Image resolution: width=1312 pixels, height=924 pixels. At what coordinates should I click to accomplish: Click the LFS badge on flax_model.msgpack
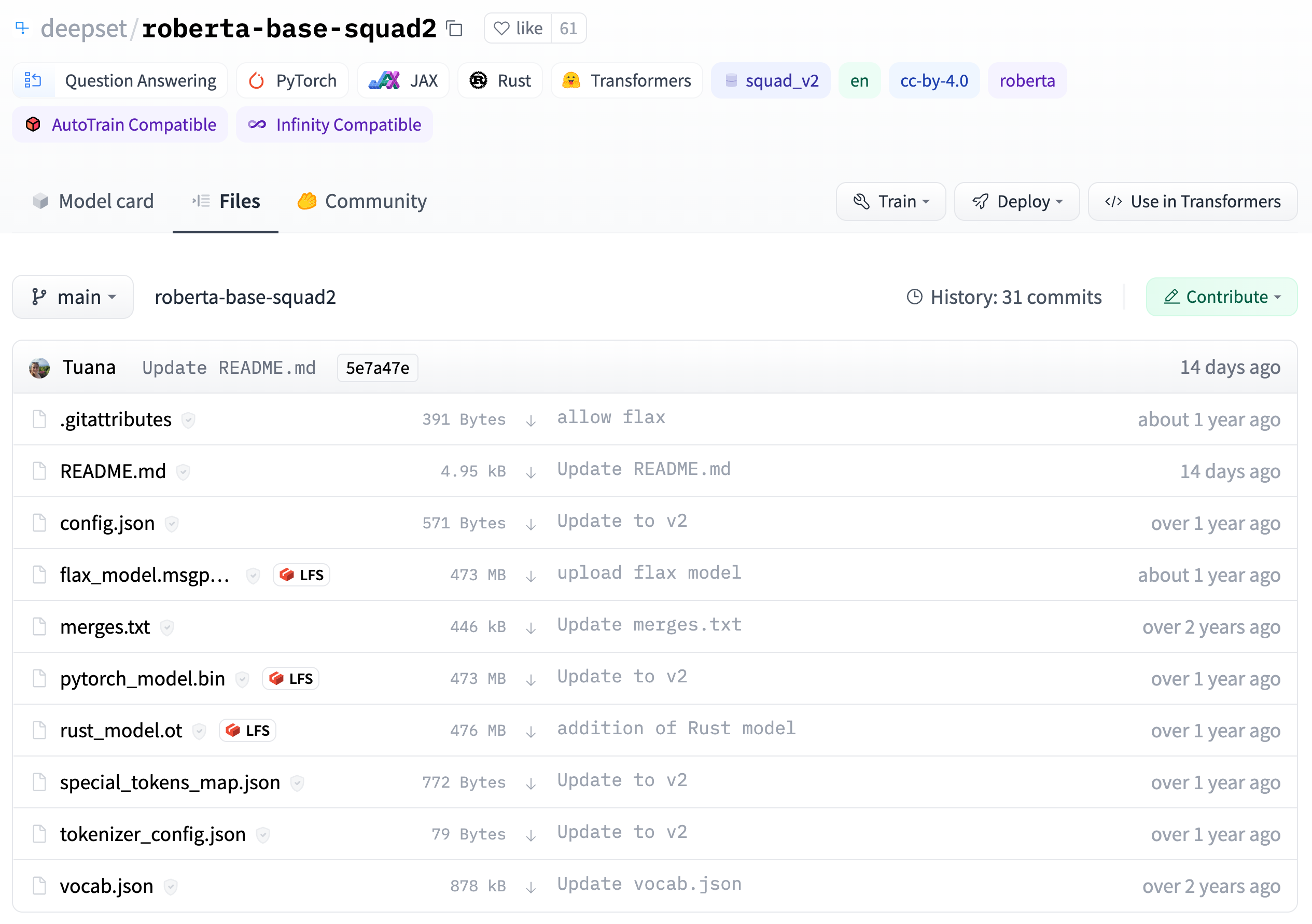click(302, 575)
